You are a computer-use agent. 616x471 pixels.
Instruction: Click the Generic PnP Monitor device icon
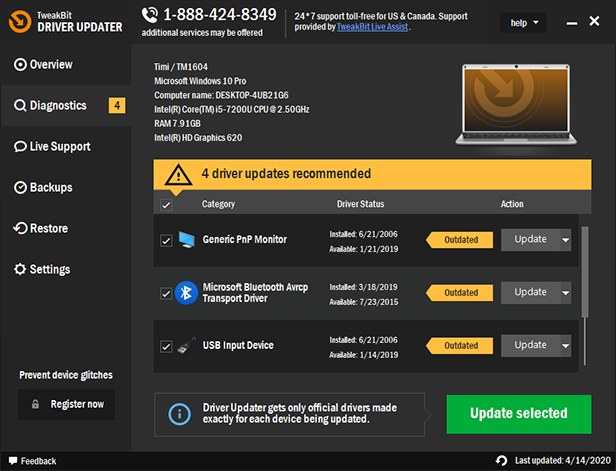point(187,240)
